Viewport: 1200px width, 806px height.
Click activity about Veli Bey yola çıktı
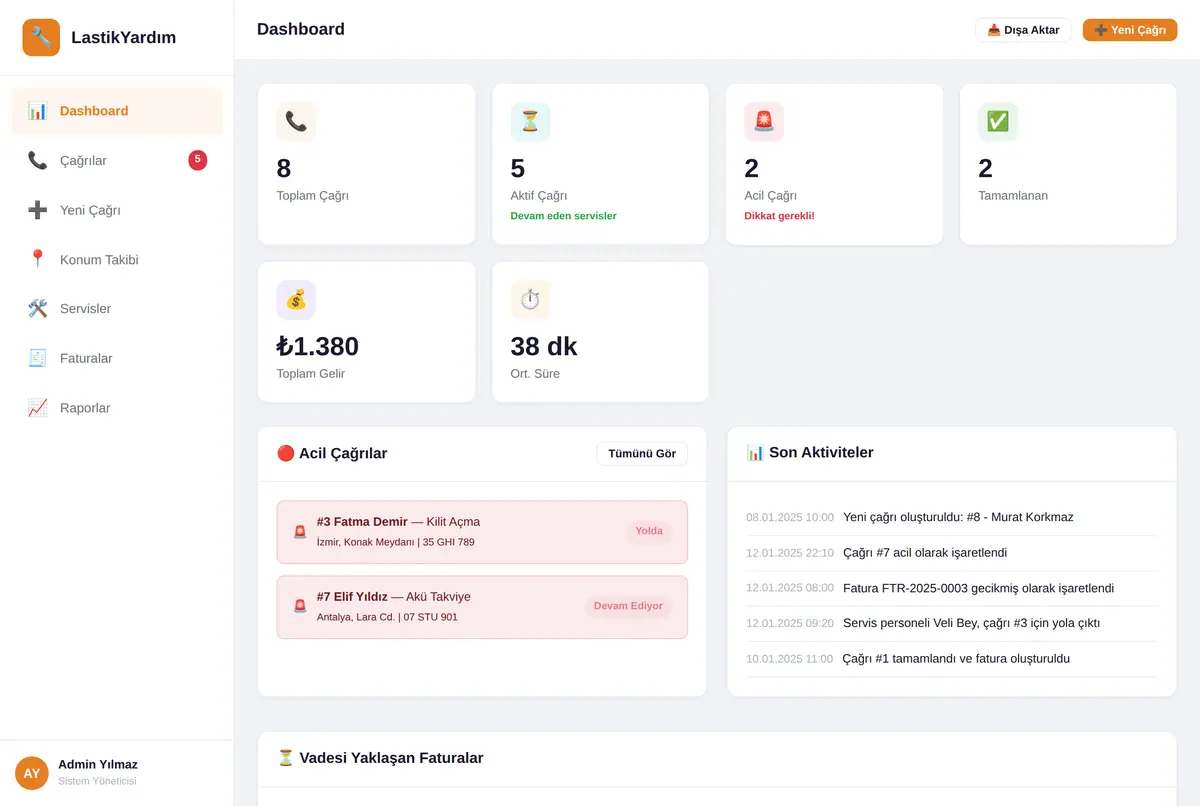(x=971, y=623)
